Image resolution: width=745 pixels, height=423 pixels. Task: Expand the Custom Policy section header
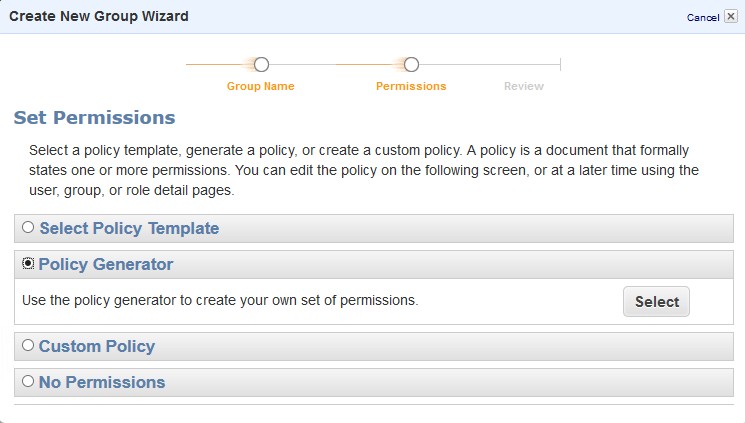(97, 347)
